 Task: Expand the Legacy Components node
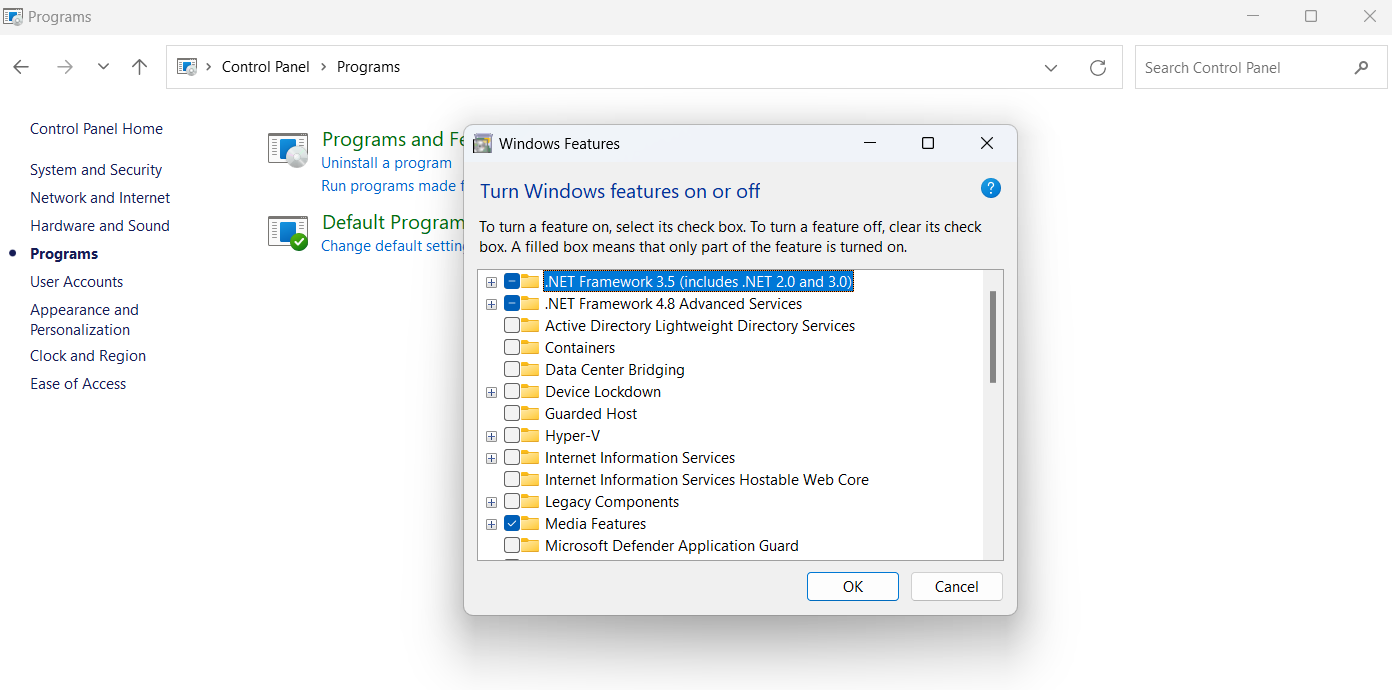point(491,502)
